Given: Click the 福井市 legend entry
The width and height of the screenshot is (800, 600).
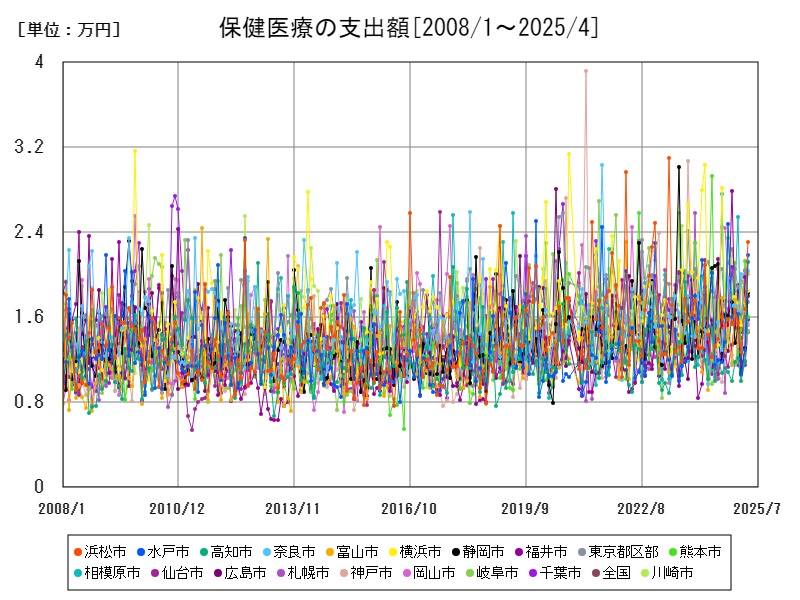Looking at the screenshot, I should click(x=541, y=552).
